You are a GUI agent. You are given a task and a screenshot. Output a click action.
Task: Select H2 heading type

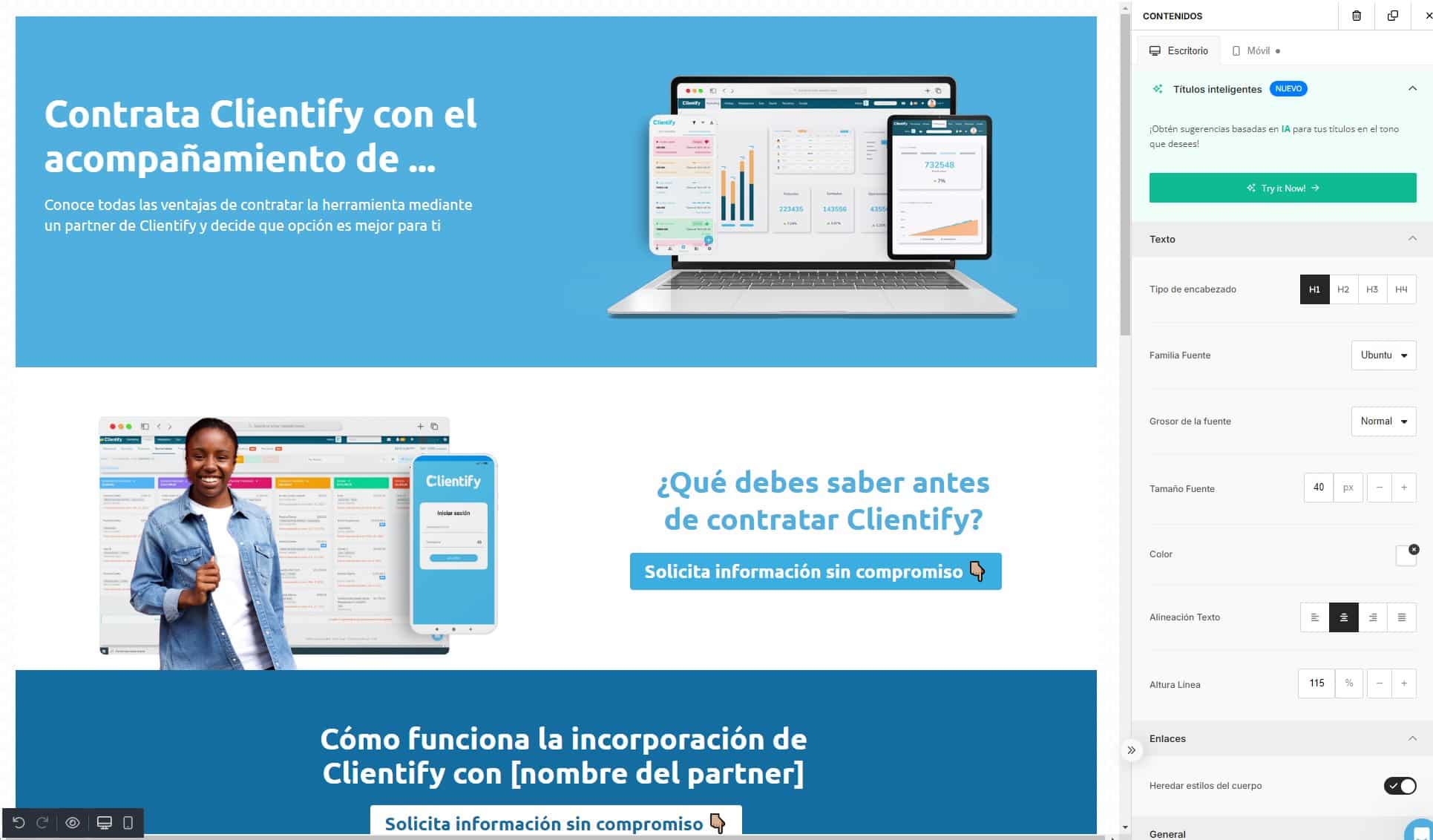tap(1343, 289)
